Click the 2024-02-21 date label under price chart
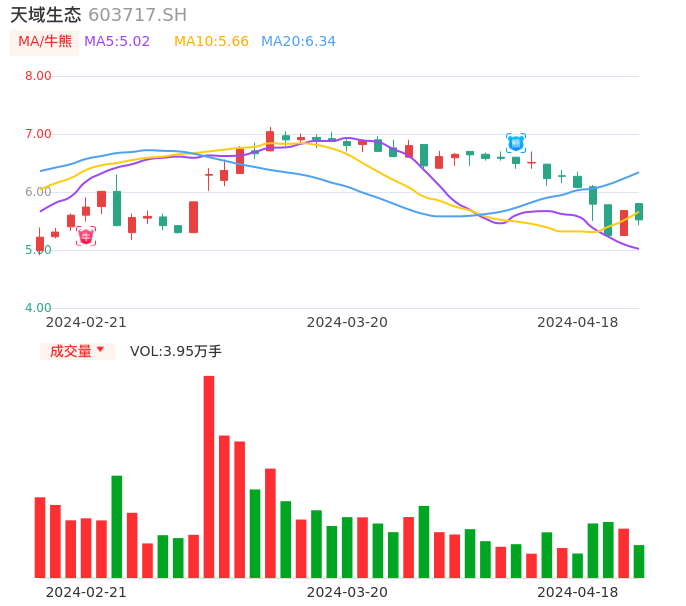The height and width of the screenshot is (606, 686). [86, 322]
